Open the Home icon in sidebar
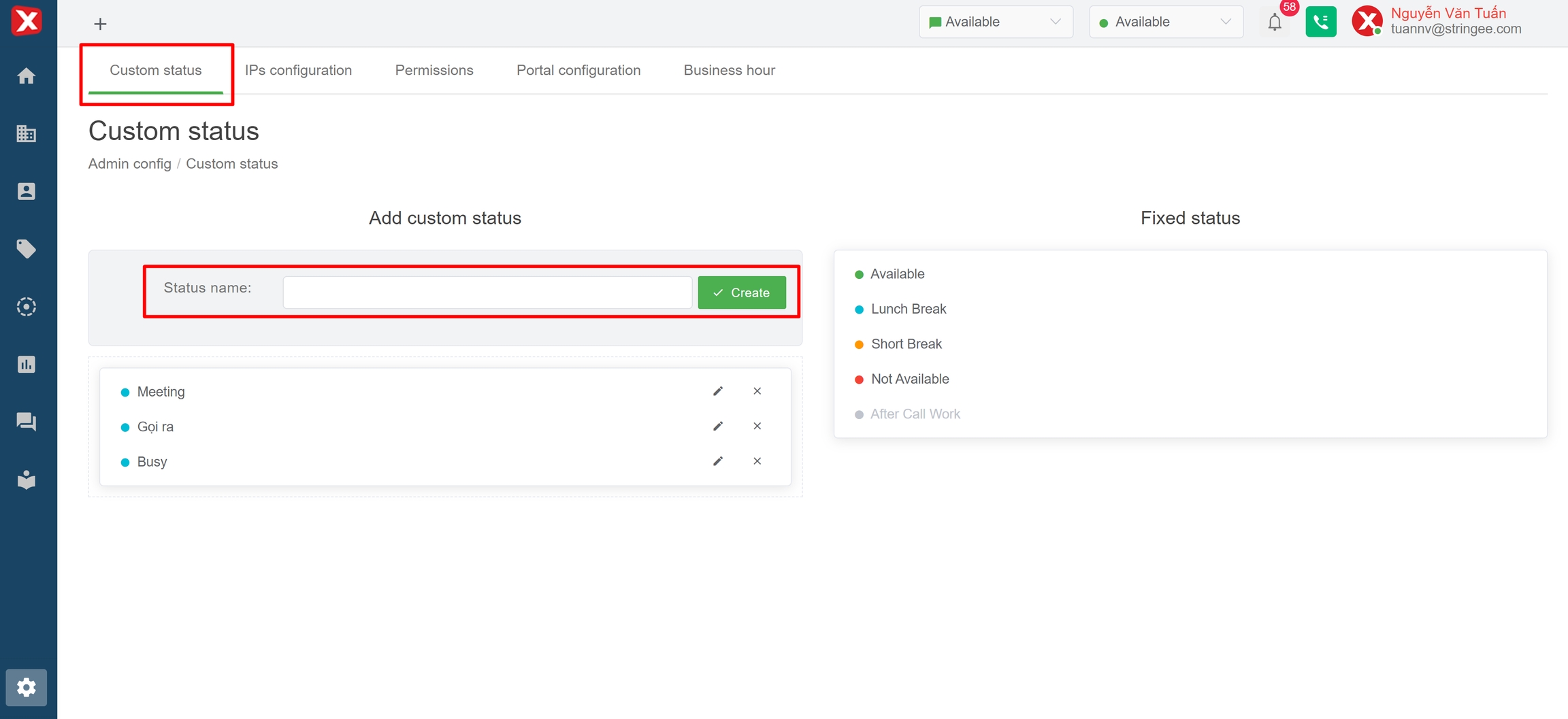 pos(27,76)
